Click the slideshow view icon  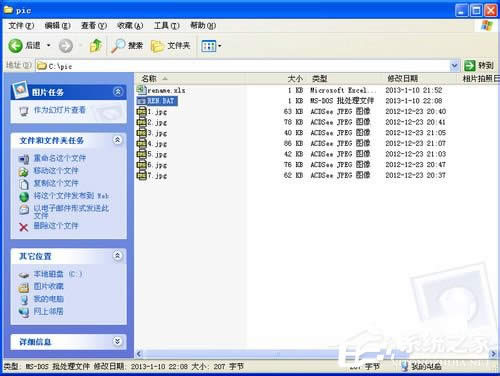pyautogui.click(x=24, y=111)
